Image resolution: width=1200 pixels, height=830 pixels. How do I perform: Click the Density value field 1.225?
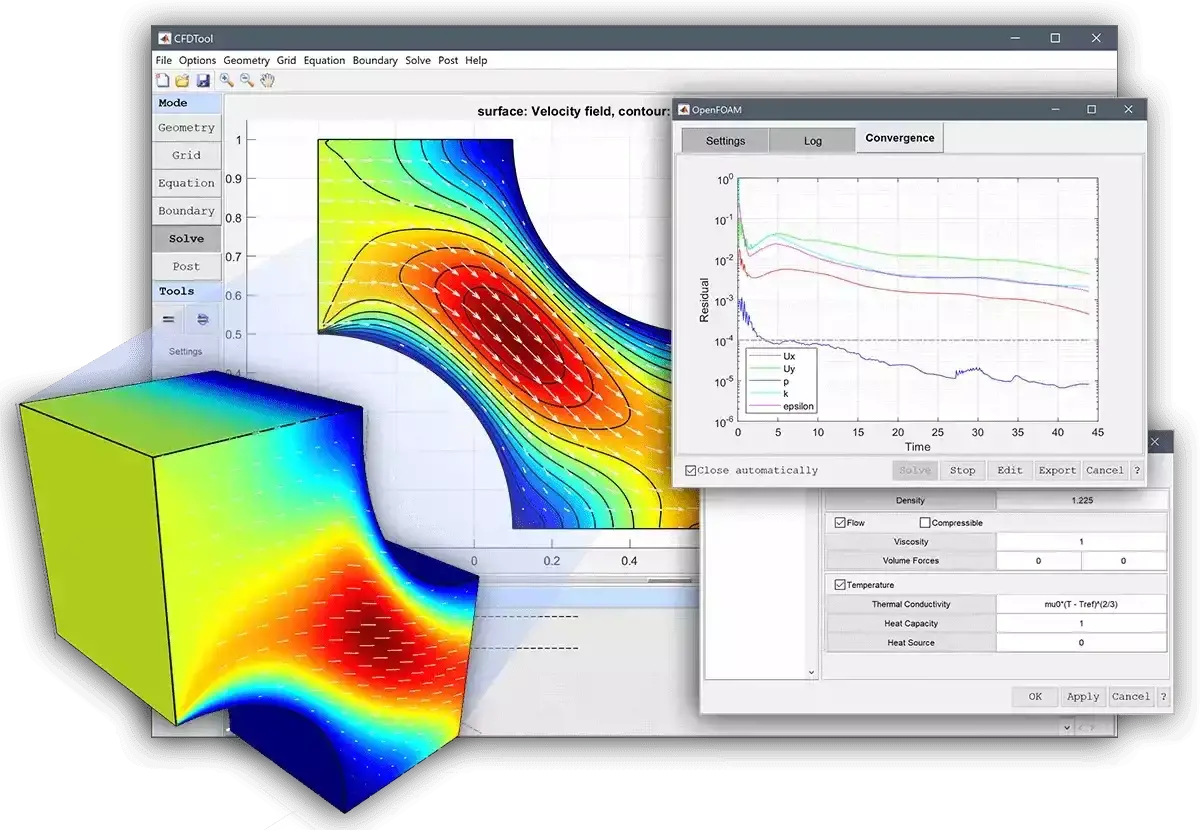(x=1082, y=500)
